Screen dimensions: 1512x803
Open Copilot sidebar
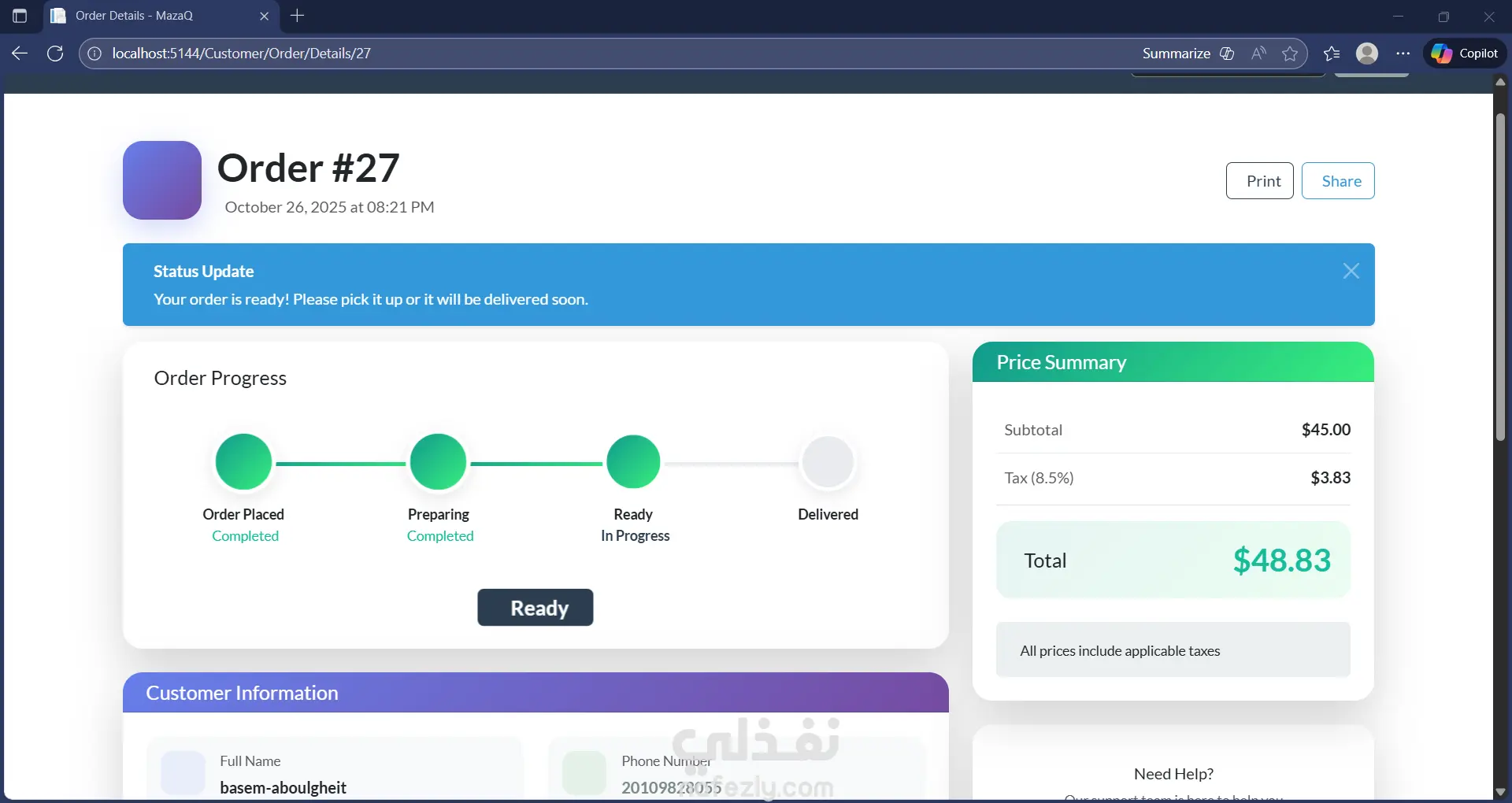click(x=1465, y=54)
